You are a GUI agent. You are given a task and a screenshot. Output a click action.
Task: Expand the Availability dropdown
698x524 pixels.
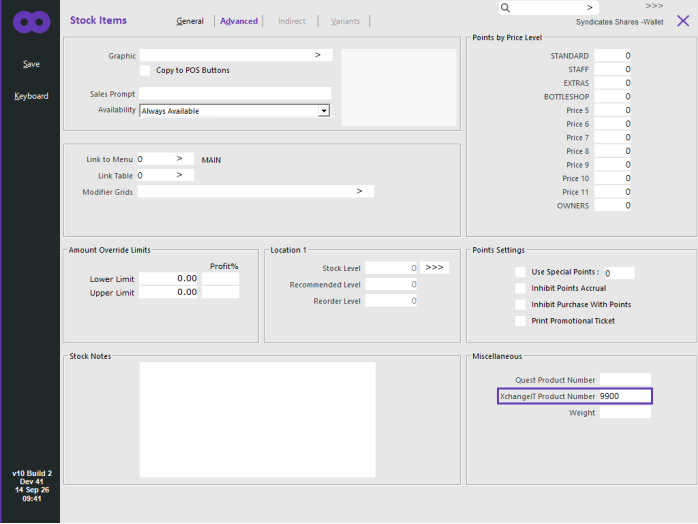tap(324, 110)
